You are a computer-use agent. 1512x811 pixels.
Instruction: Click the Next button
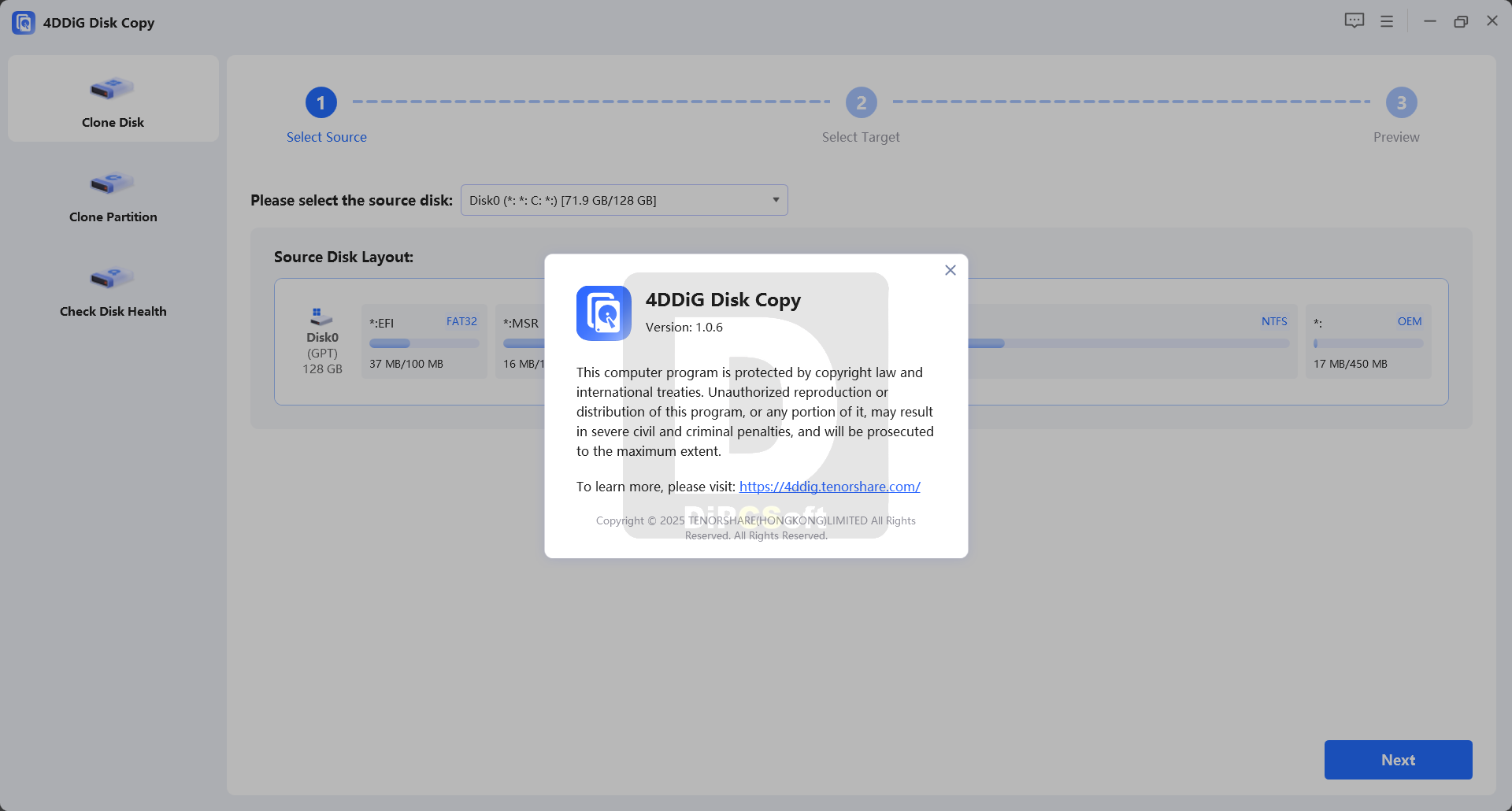(1399, 760)
